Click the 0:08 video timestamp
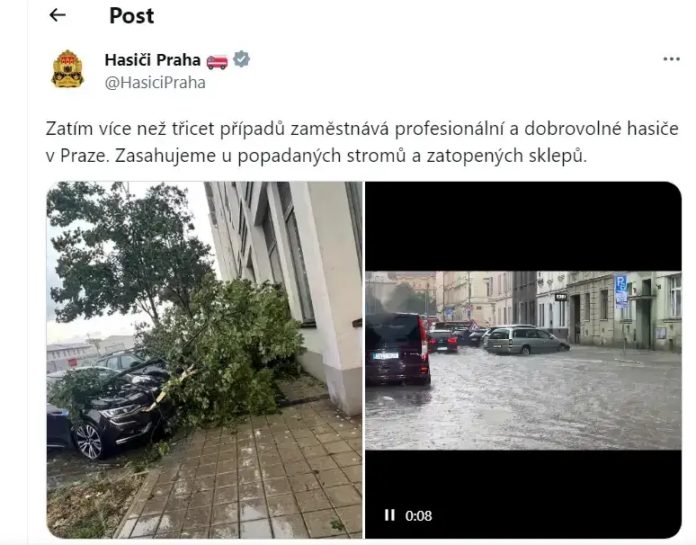Screen dimensions: 696x545 418,516
